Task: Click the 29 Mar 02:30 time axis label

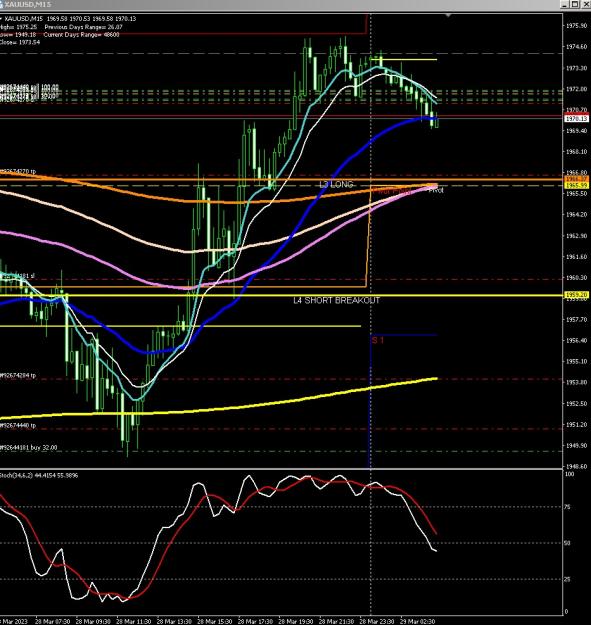Action: point(417,621)
